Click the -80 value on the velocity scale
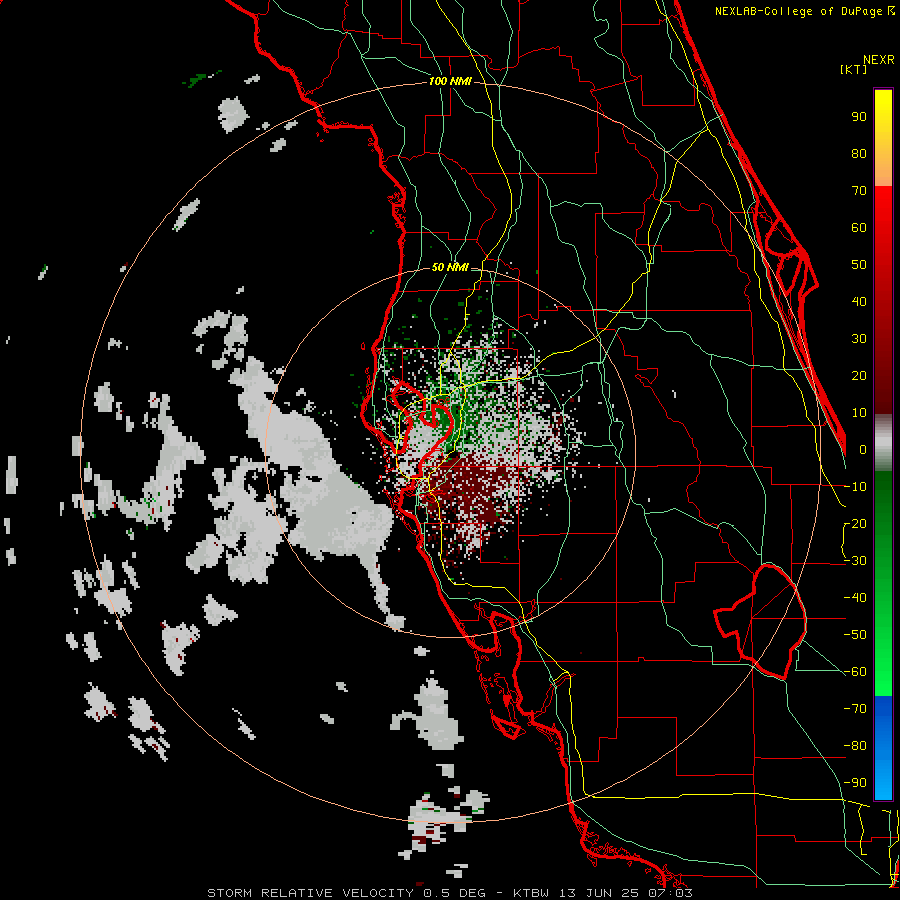This screenshot has width=900, height=900. [x=855, y=746]
